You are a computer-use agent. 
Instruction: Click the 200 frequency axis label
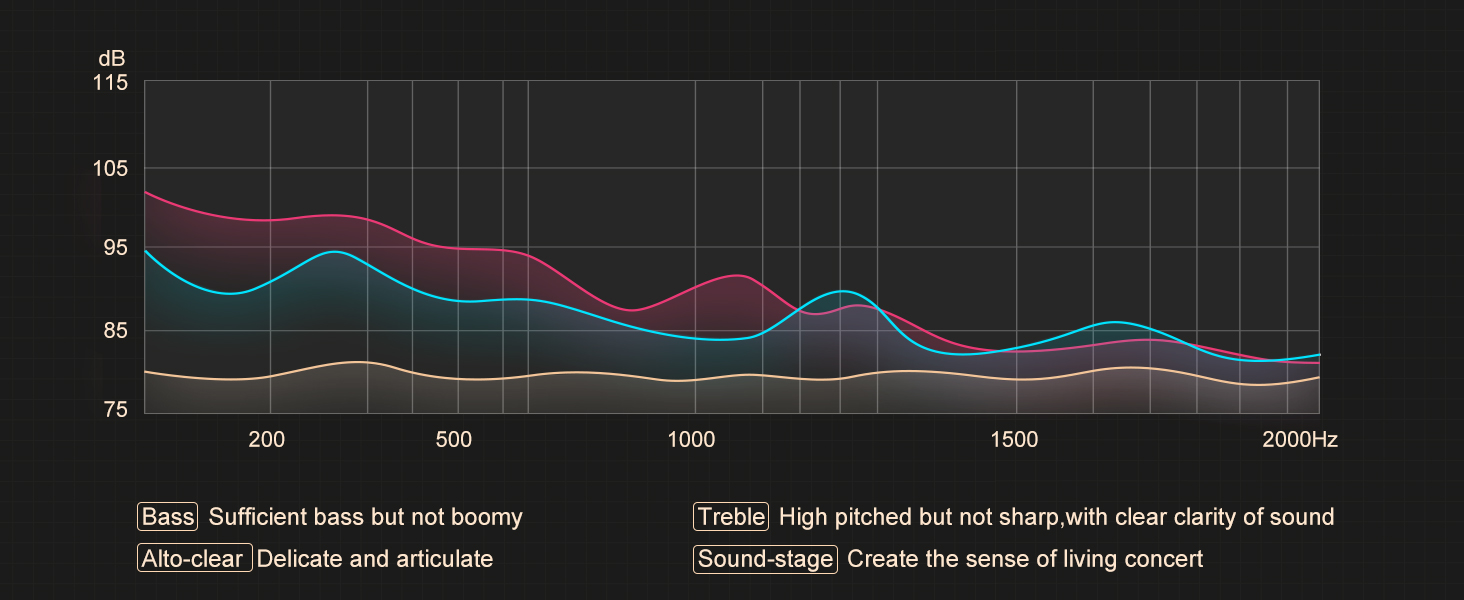266,440
